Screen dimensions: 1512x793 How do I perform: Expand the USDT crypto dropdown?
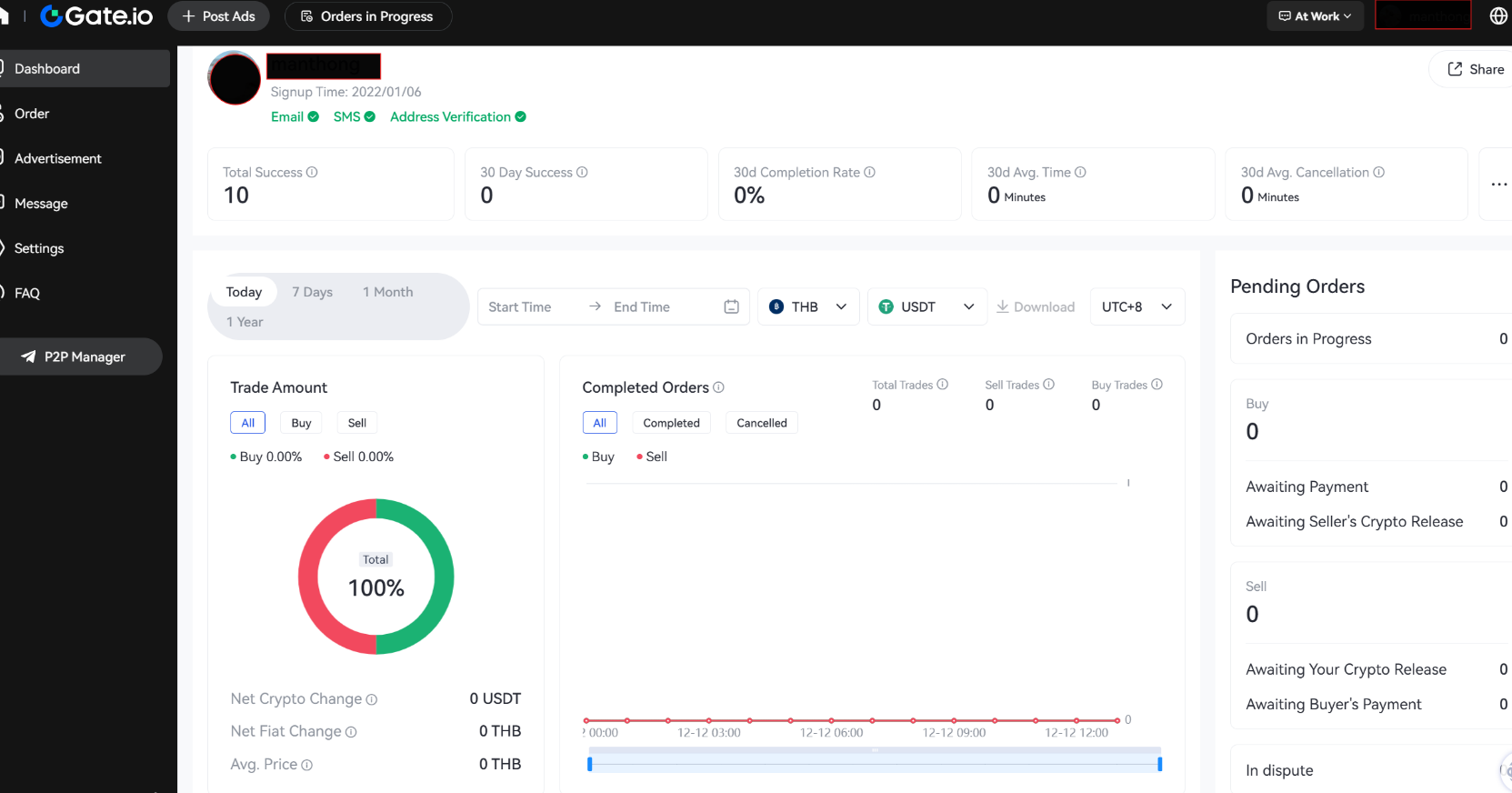(x=926, y=306)
